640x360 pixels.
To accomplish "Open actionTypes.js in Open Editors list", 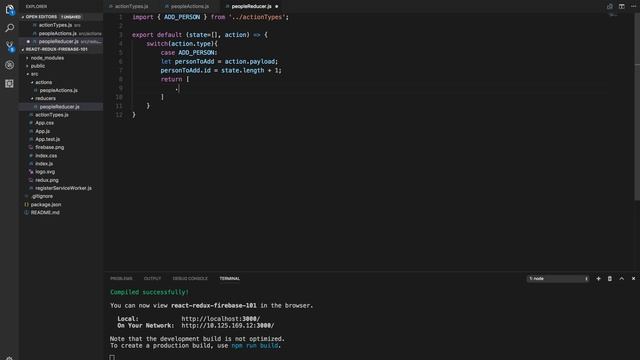I will point(60,25).
